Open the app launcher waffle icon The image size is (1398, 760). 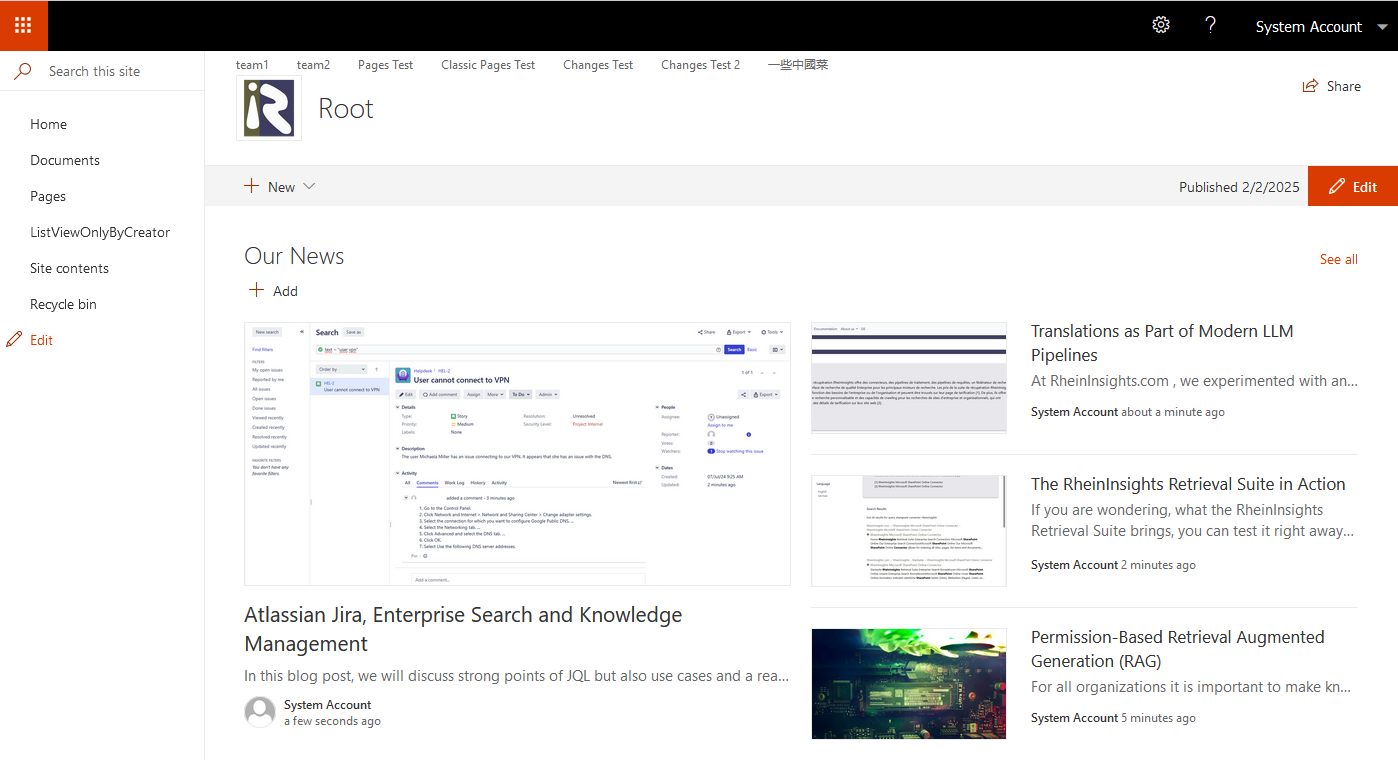point(23,25)
